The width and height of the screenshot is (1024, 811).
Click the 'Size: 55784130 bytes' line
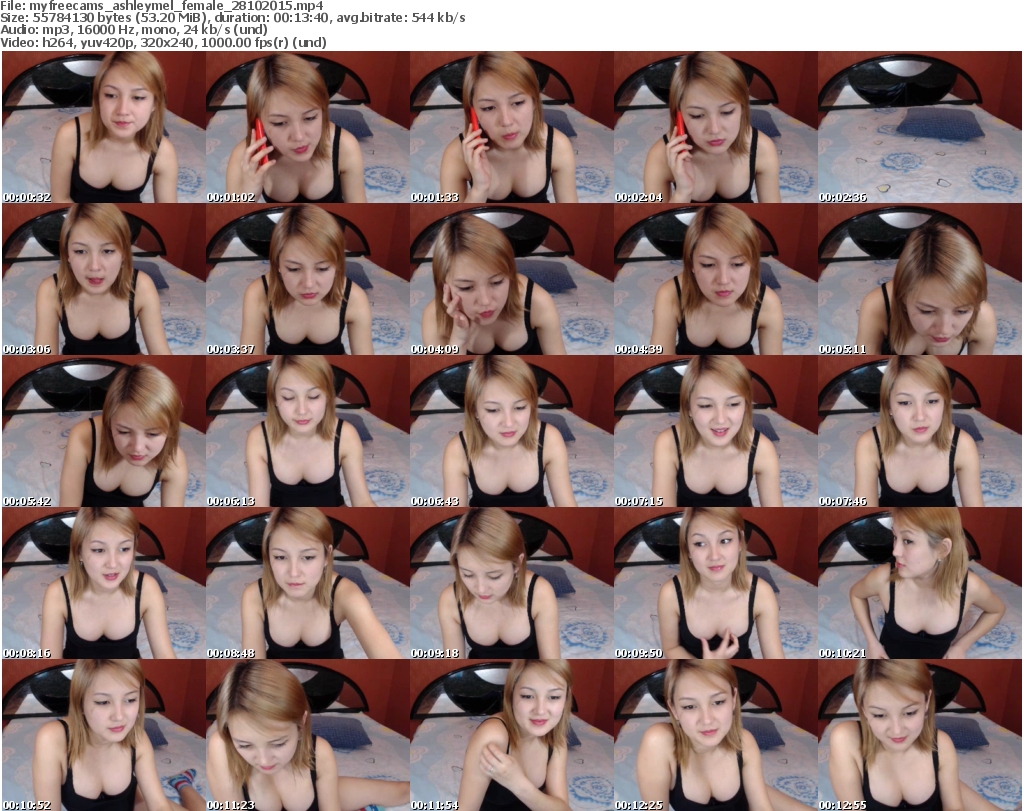pyautogui.click(x=233, y=18)
